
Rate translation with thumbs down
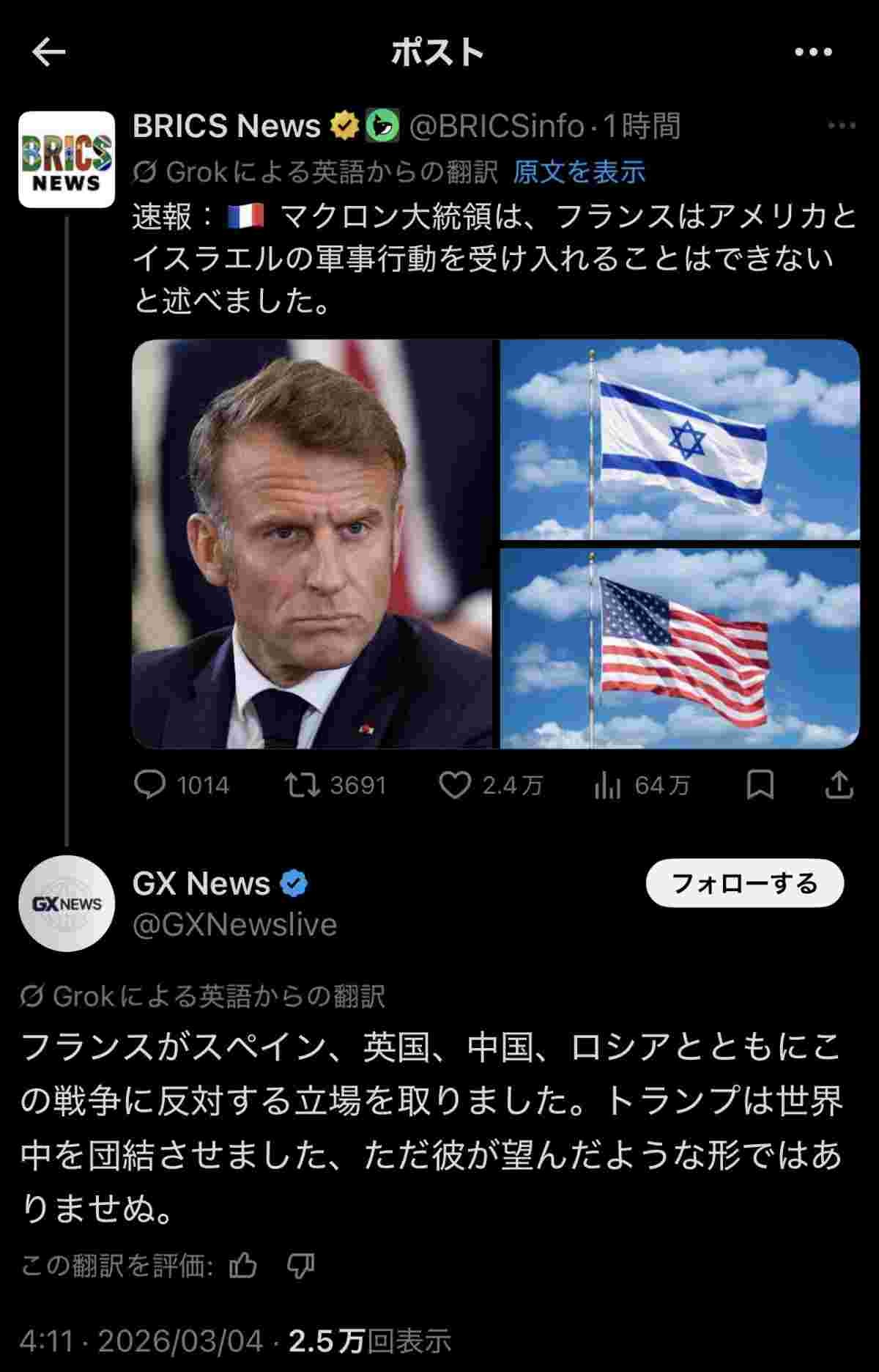[300, 1265]
